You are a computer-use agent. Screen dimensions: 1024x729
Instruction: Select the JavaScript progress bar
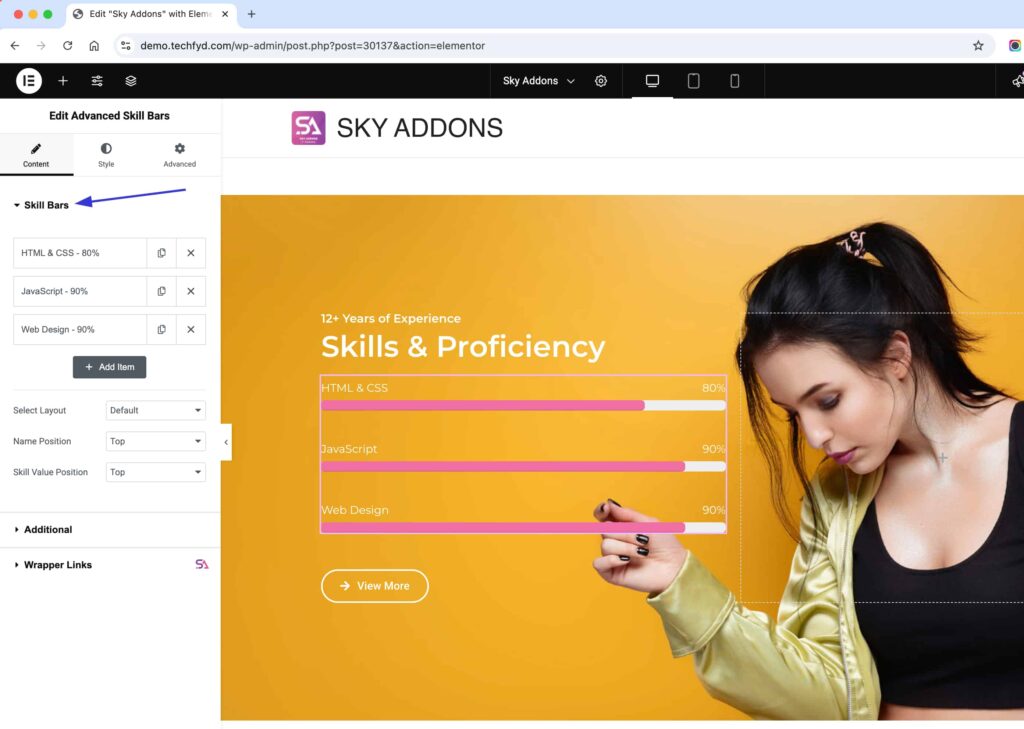coord(523,466)
